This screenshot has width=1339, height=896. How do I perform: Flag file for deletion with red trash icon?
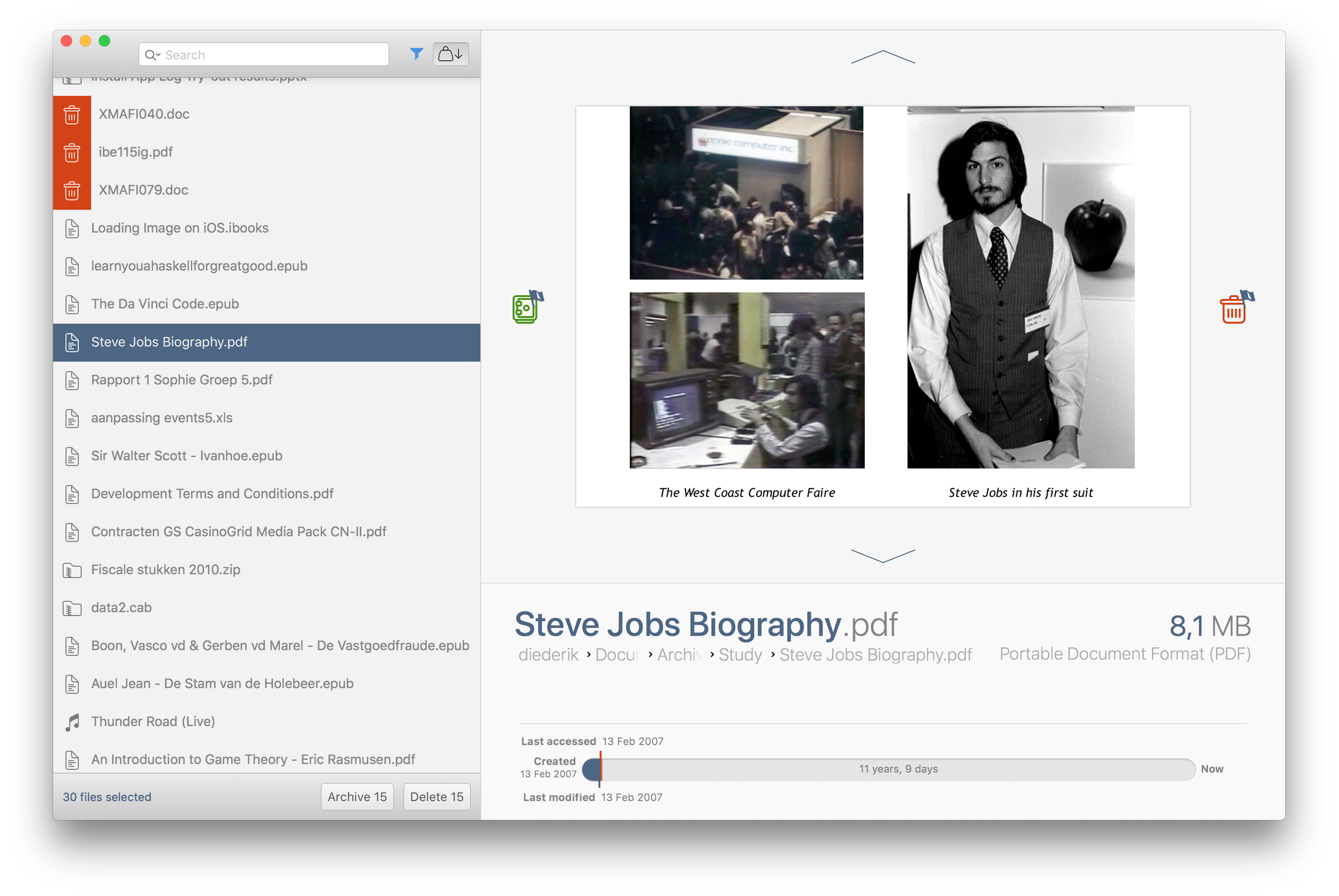click(x=1236, y=307)
